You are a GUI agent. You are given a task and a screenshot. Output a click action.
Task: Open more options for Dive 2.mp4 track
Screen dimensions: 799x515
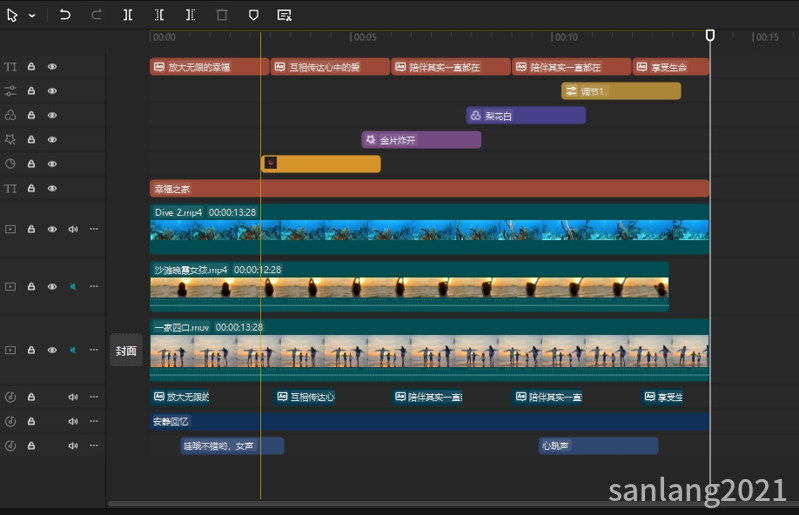(x=94, y=229)
